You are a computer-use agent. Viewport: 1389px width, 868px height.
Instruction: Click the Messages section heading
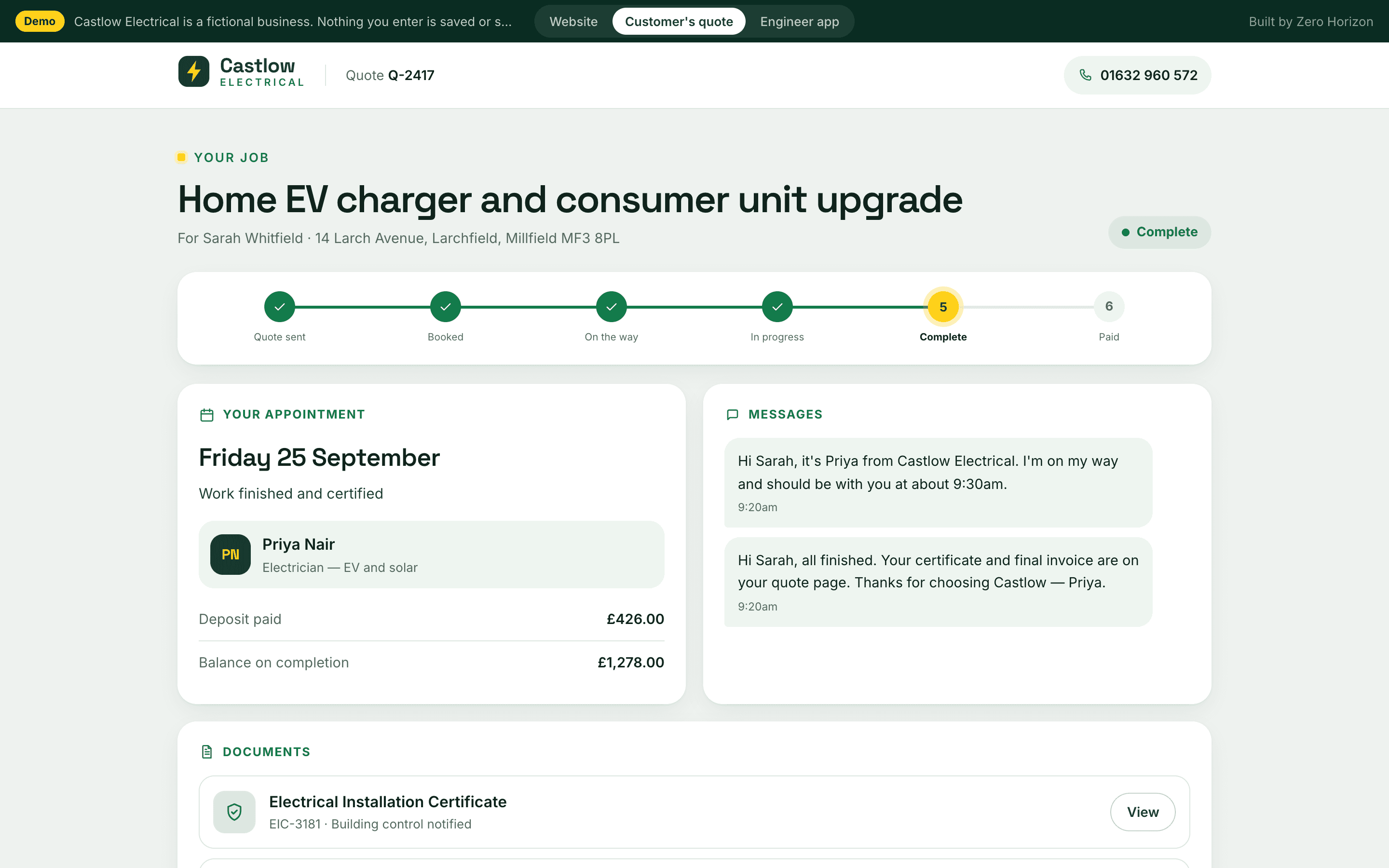tap(785, 415)
